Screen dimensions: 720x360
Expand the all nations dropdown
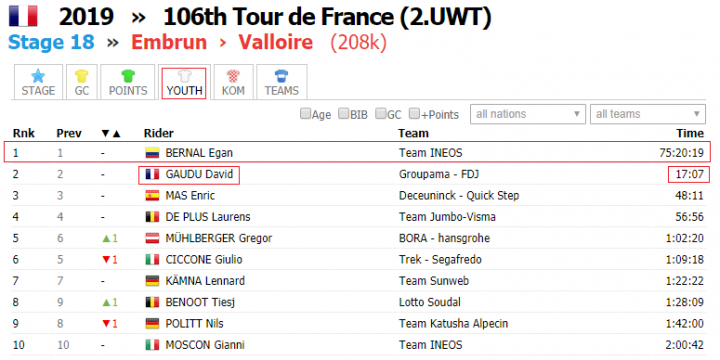(x=528, y=114)
